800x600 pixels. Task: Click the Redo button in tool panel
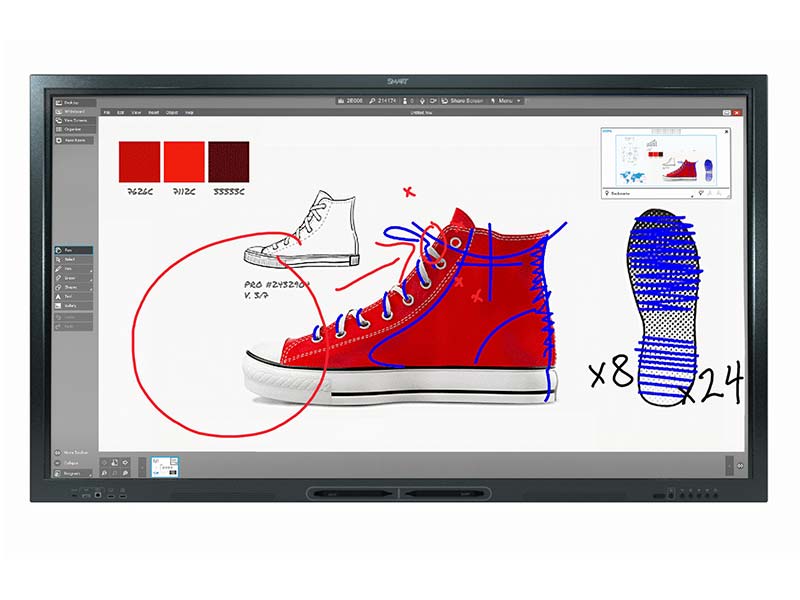point(73,327)
